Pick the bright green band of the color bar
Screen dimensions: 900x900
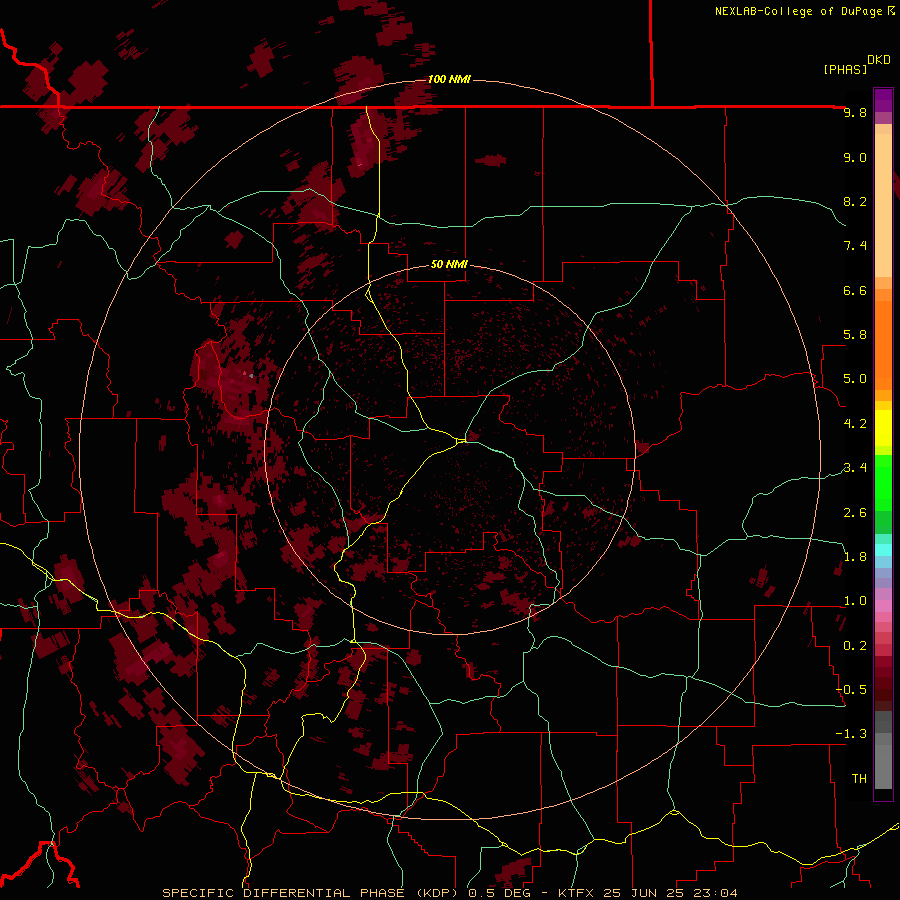click(x=883, y=482)
